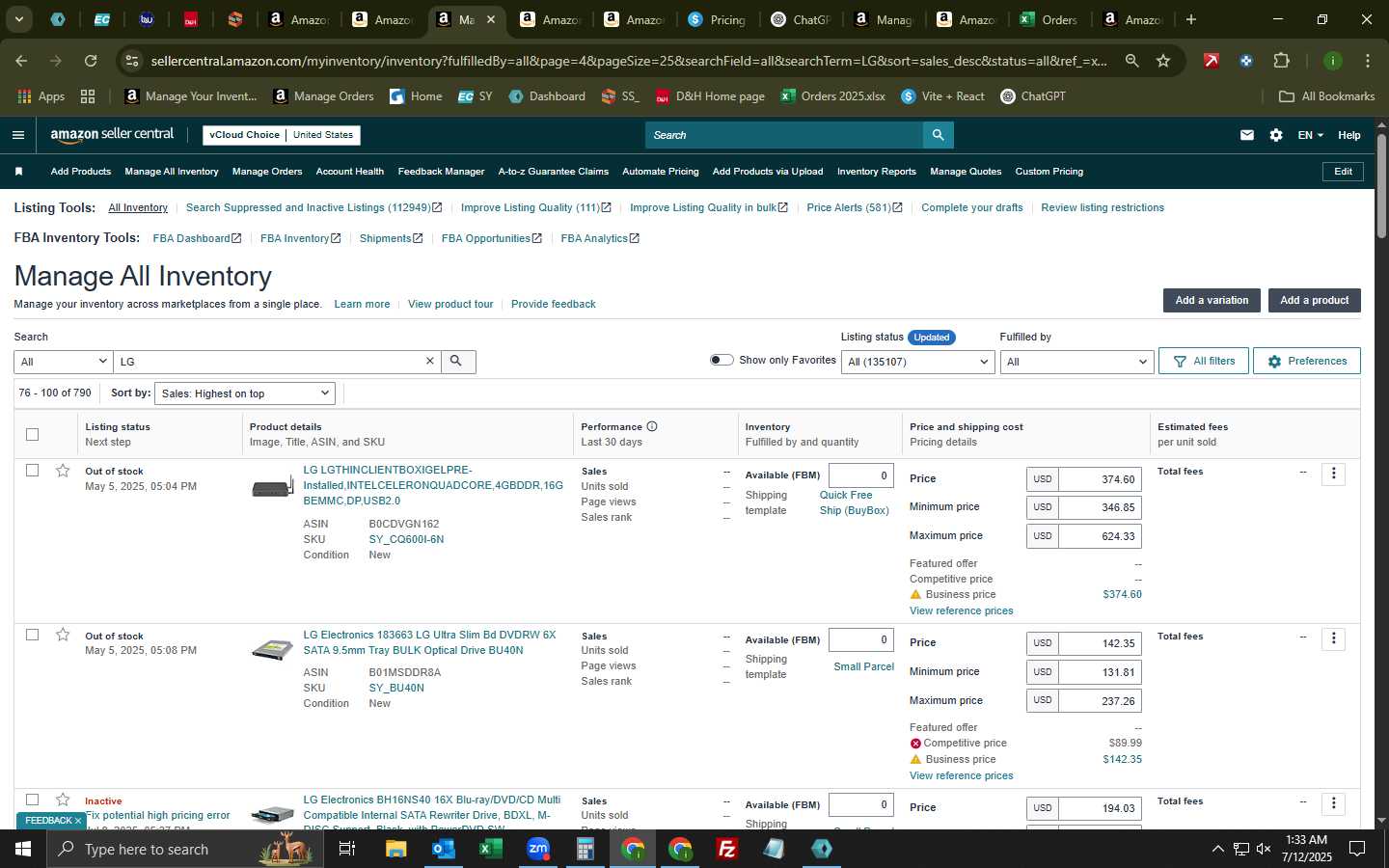Open View reference prices for SY_BU40N

point(961,775)
